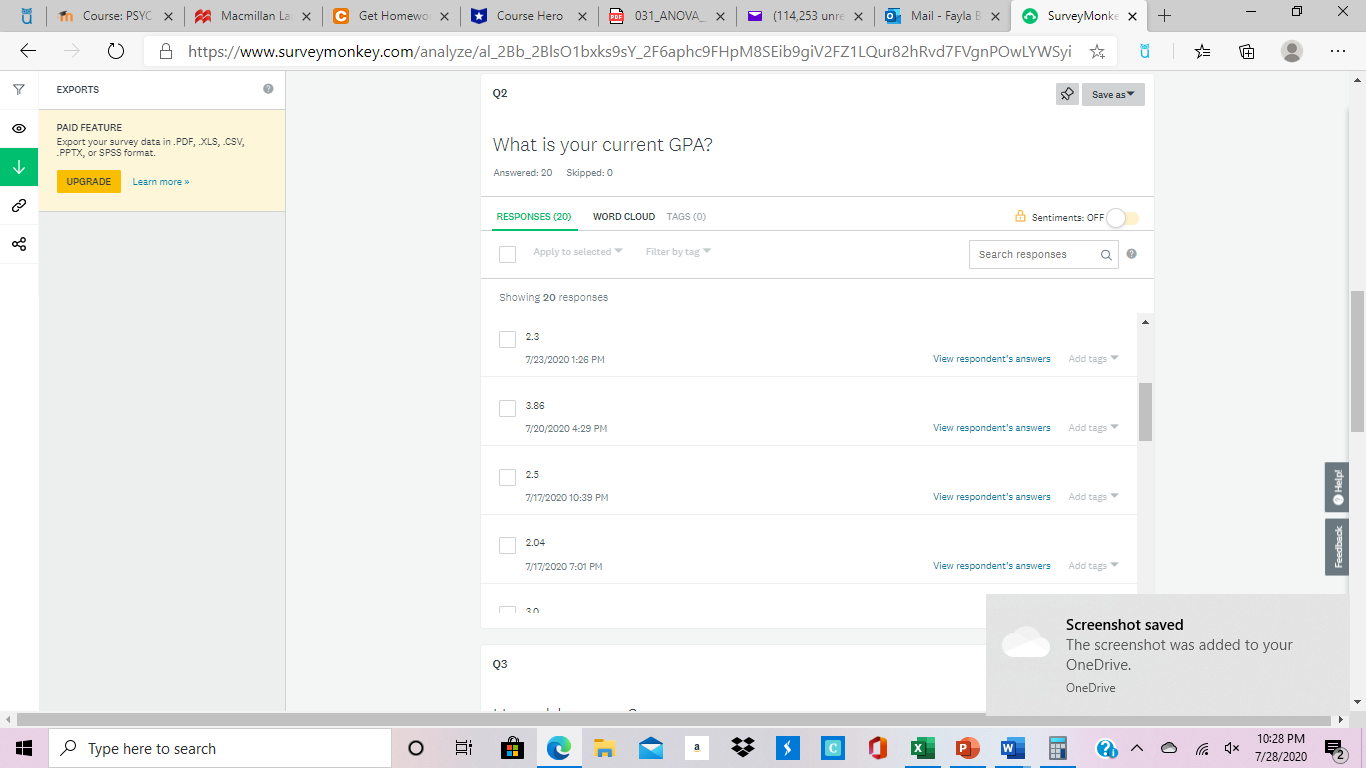Switch to the Course Hero browser tab
The image size is (1366, 768).
[x=530, y=16]
